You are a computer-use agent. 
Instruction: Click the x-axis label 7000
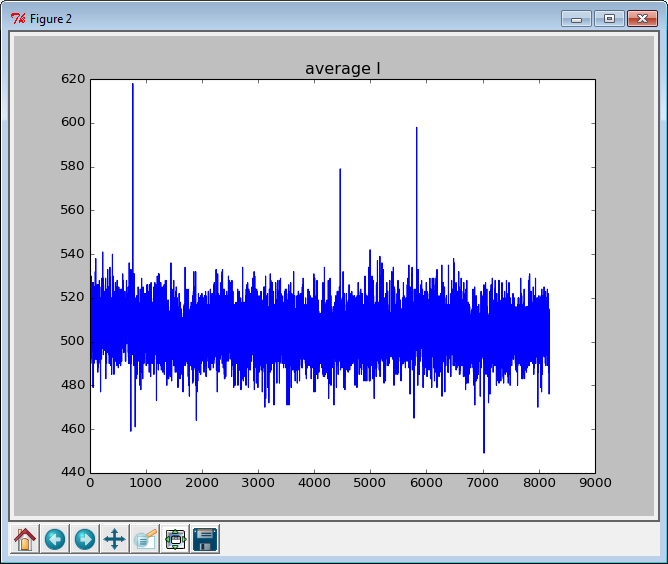483,483
